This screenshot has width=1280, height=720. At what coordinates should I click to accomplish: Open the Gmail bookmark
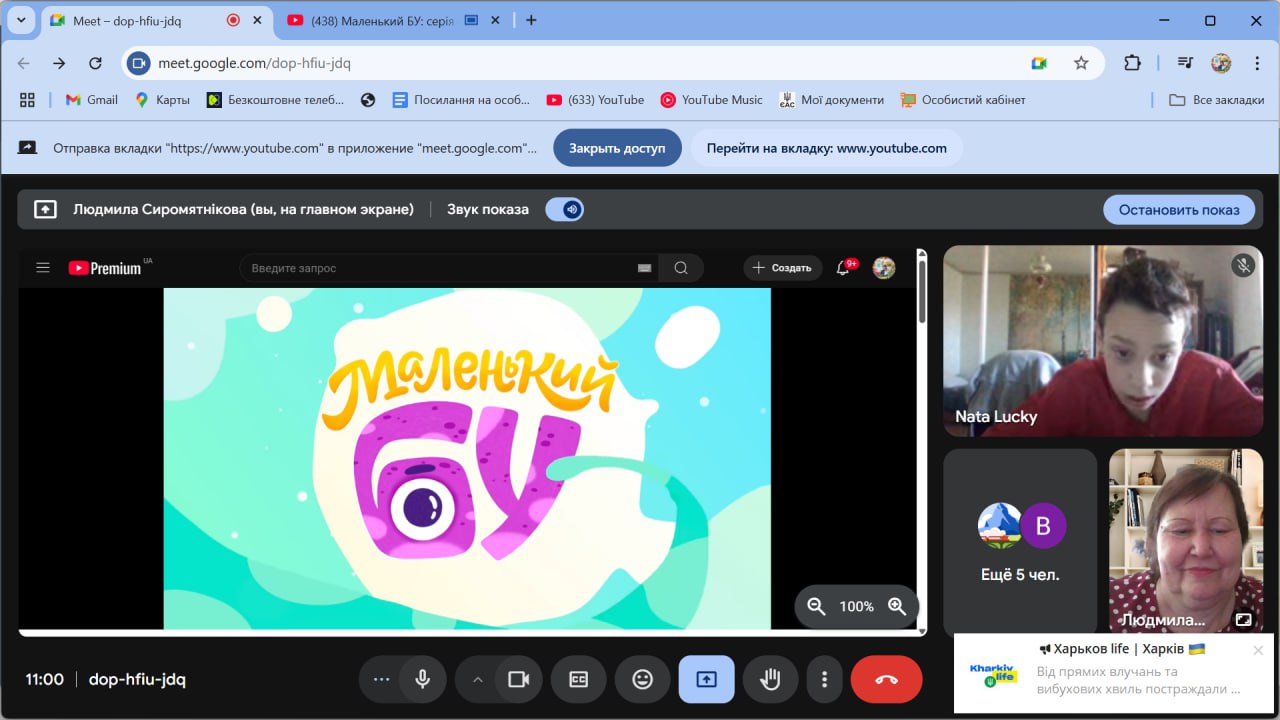pyautogui.click(x=91, y=100)
